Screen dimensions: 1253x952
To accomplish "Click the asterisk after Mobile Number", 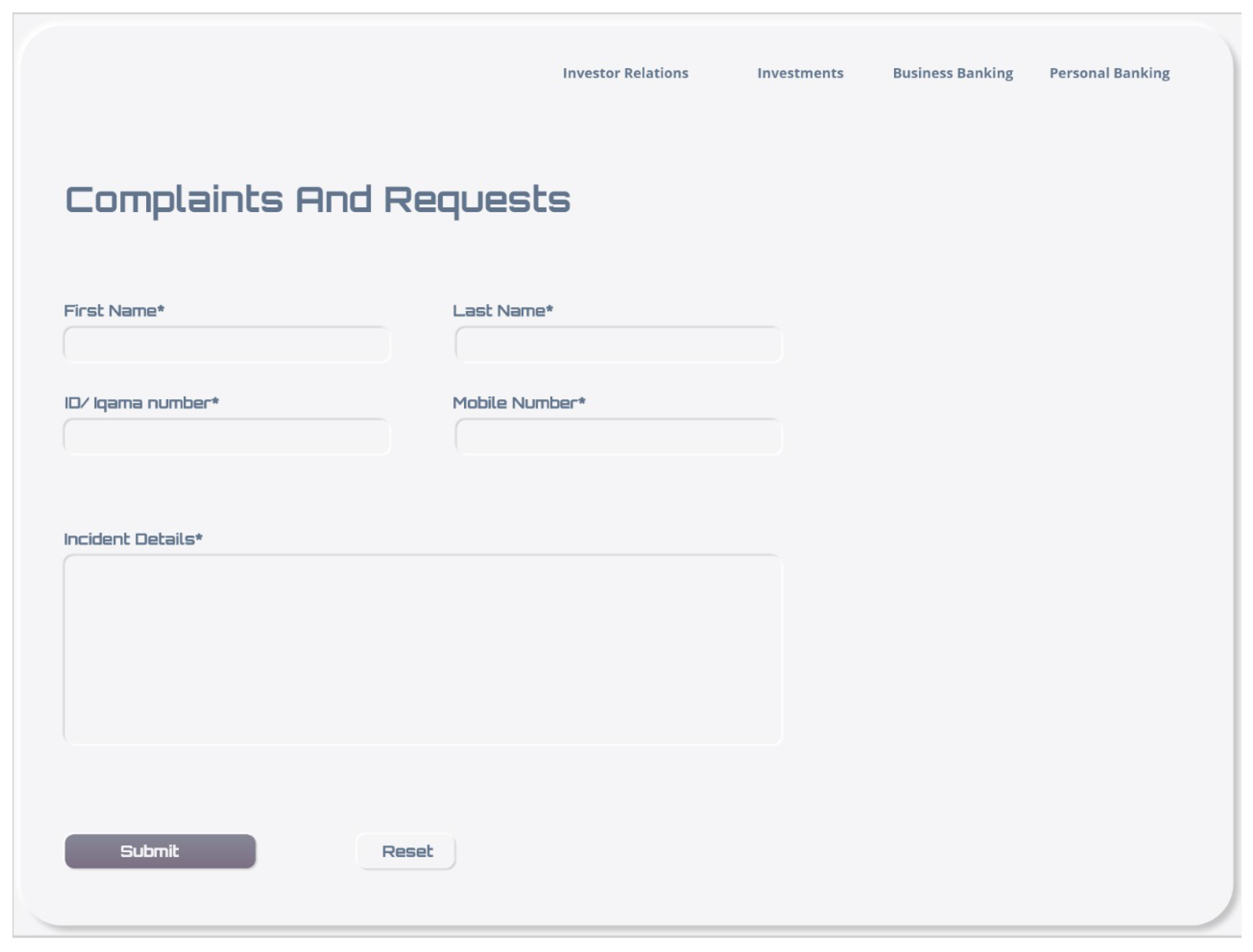I will point(582,401).
